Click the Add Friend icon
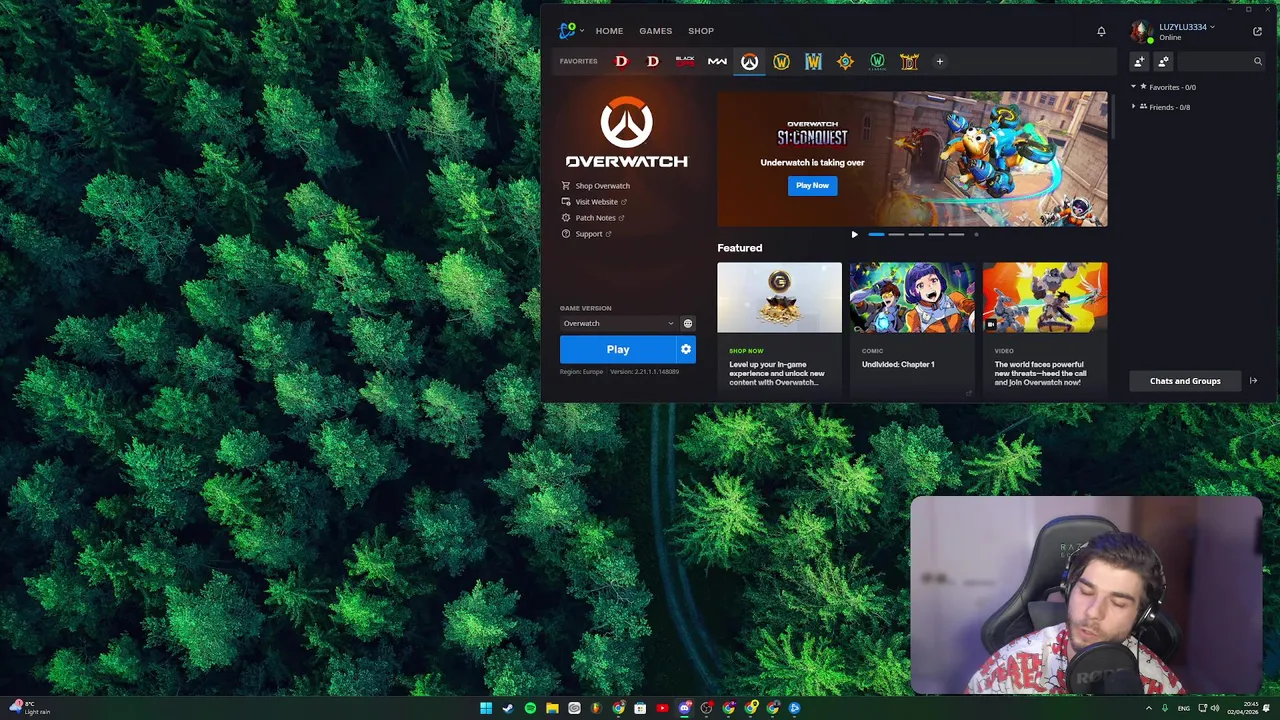The width and height of the screenshot is (1280, 720). coord(1139,62)
